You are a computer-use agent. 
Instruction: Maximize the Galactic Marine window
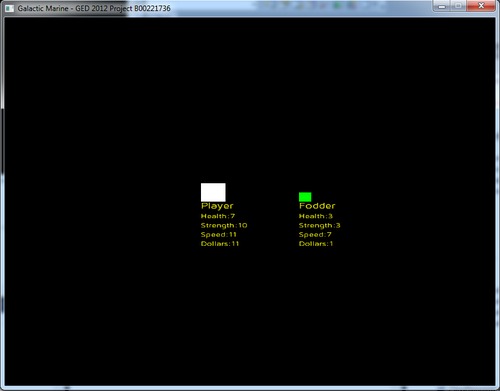(x=458, y=6)
